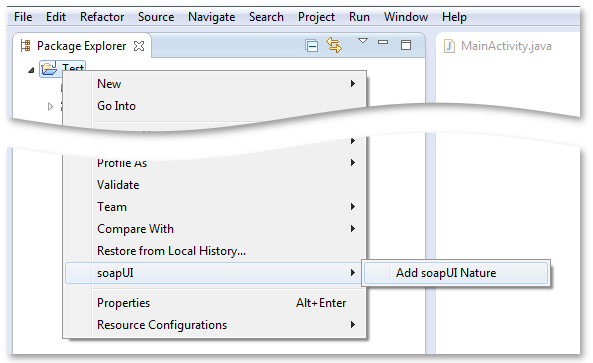The image size is (593, 363).
Task: Open the Help menu
Action: [x=454, y=17]
